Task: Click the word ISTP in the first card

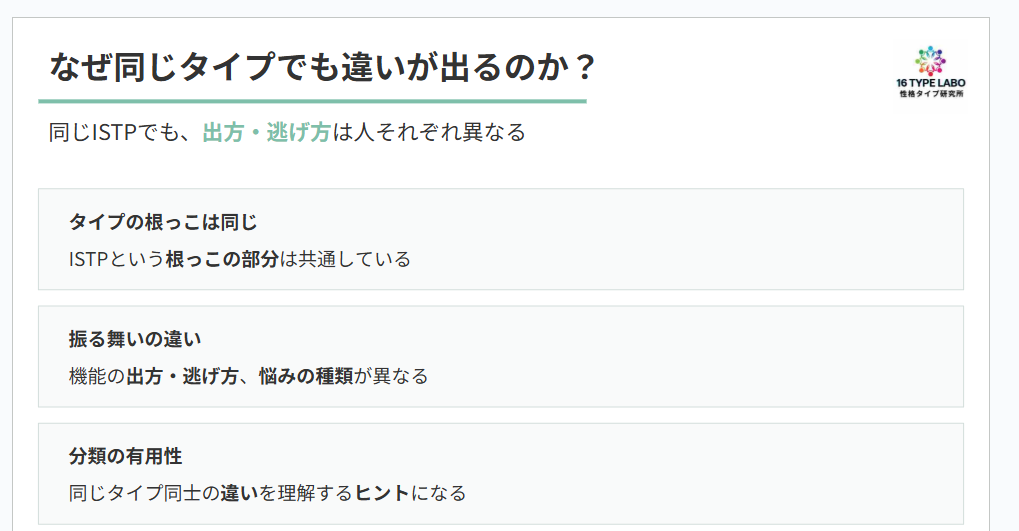Action: tap(89, 259)
